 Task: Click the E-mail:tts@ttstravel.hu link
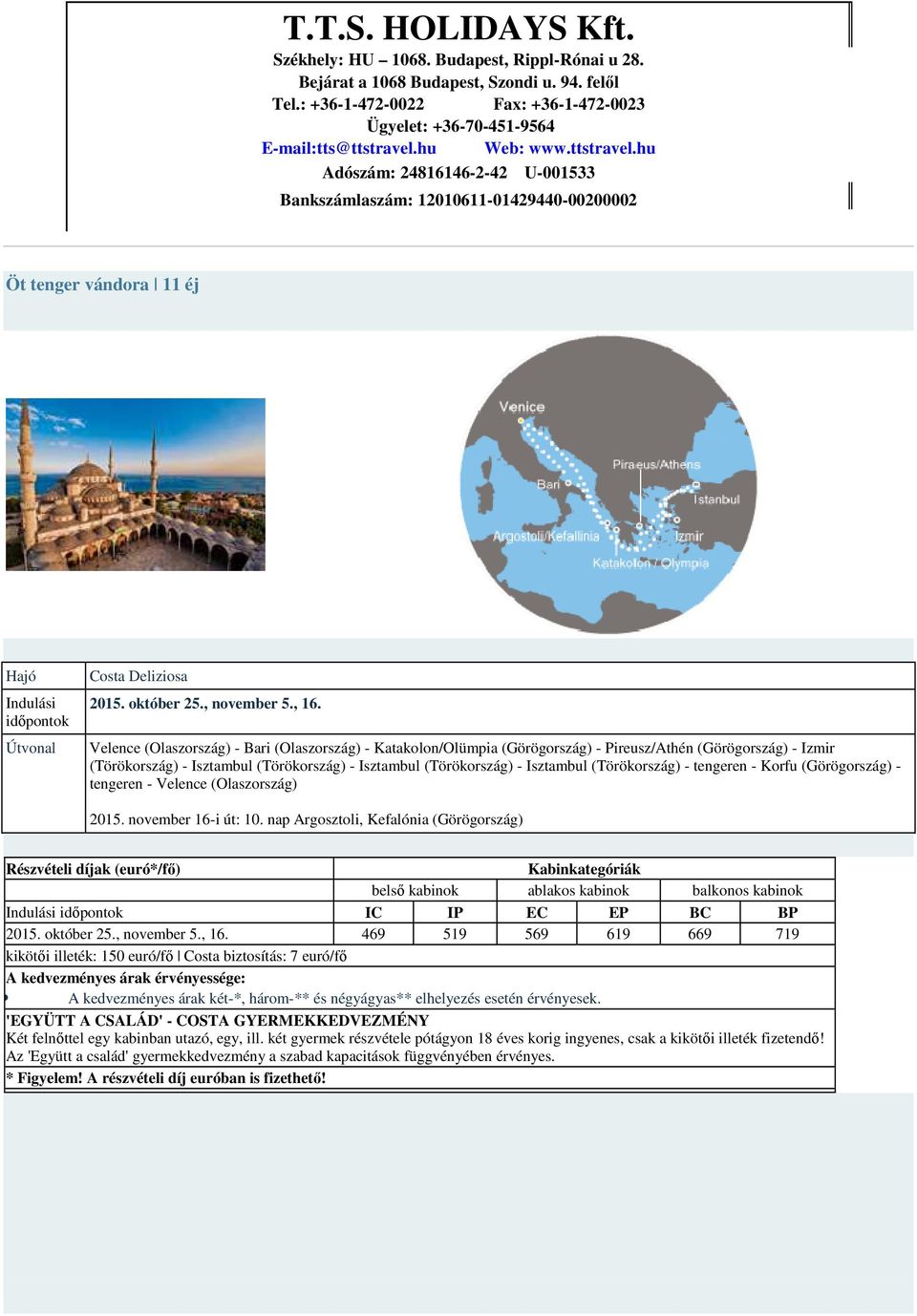pyautogui.click(x=349, y=148)
